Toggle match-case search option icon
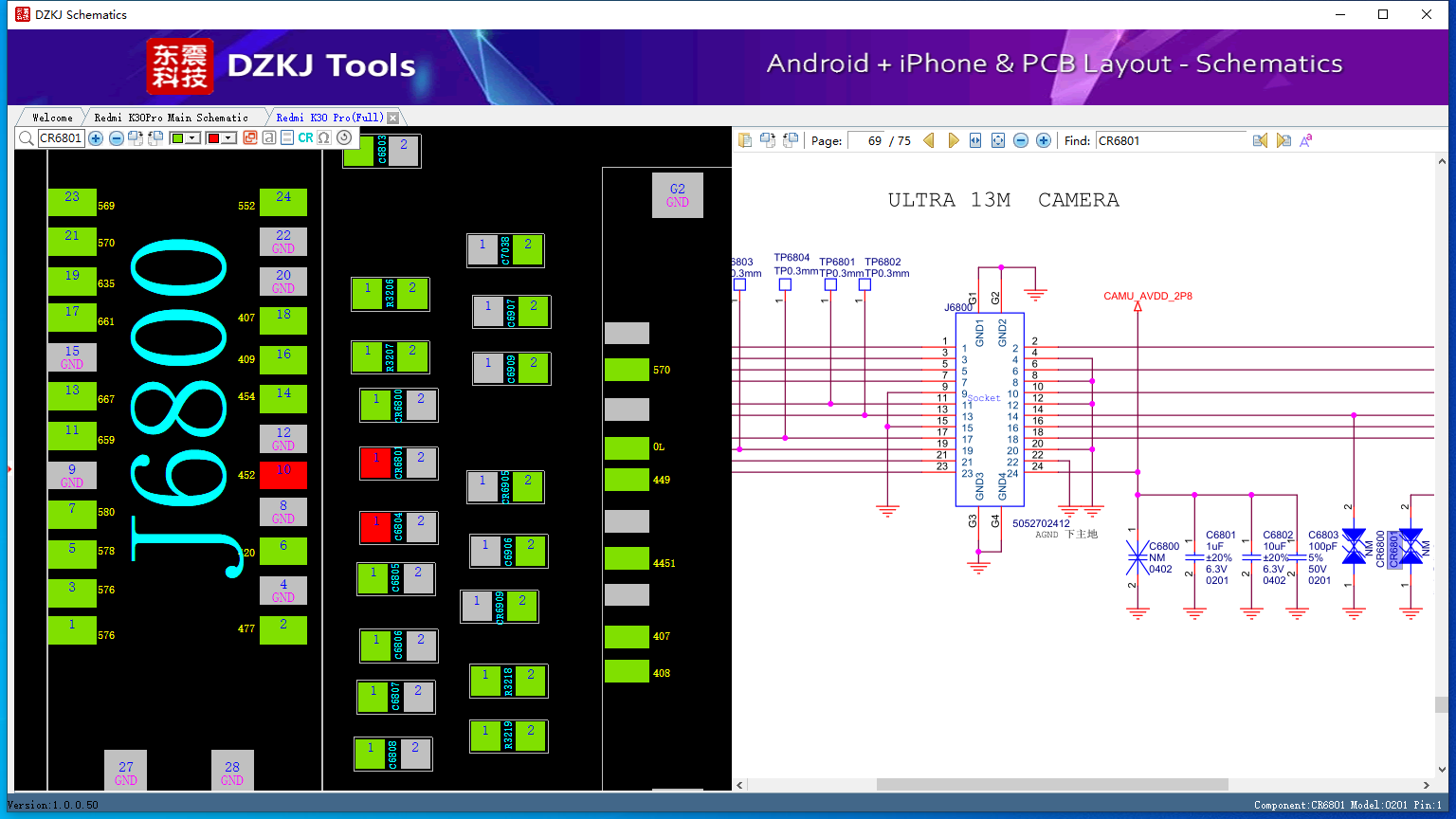The width and height of the screenshot is (1456, 819). point(1306,140)
